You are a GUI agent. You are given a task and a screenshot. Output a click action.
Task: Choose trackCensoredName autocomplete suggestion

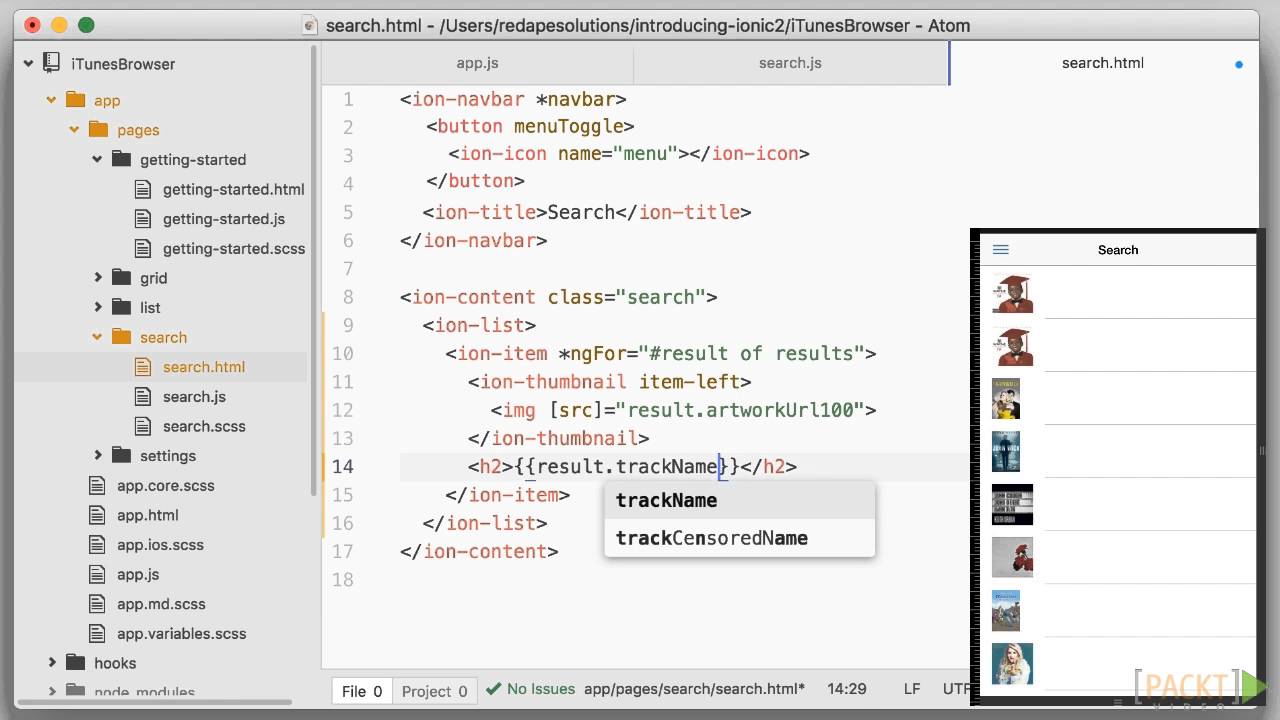click(x=739, y=538)
